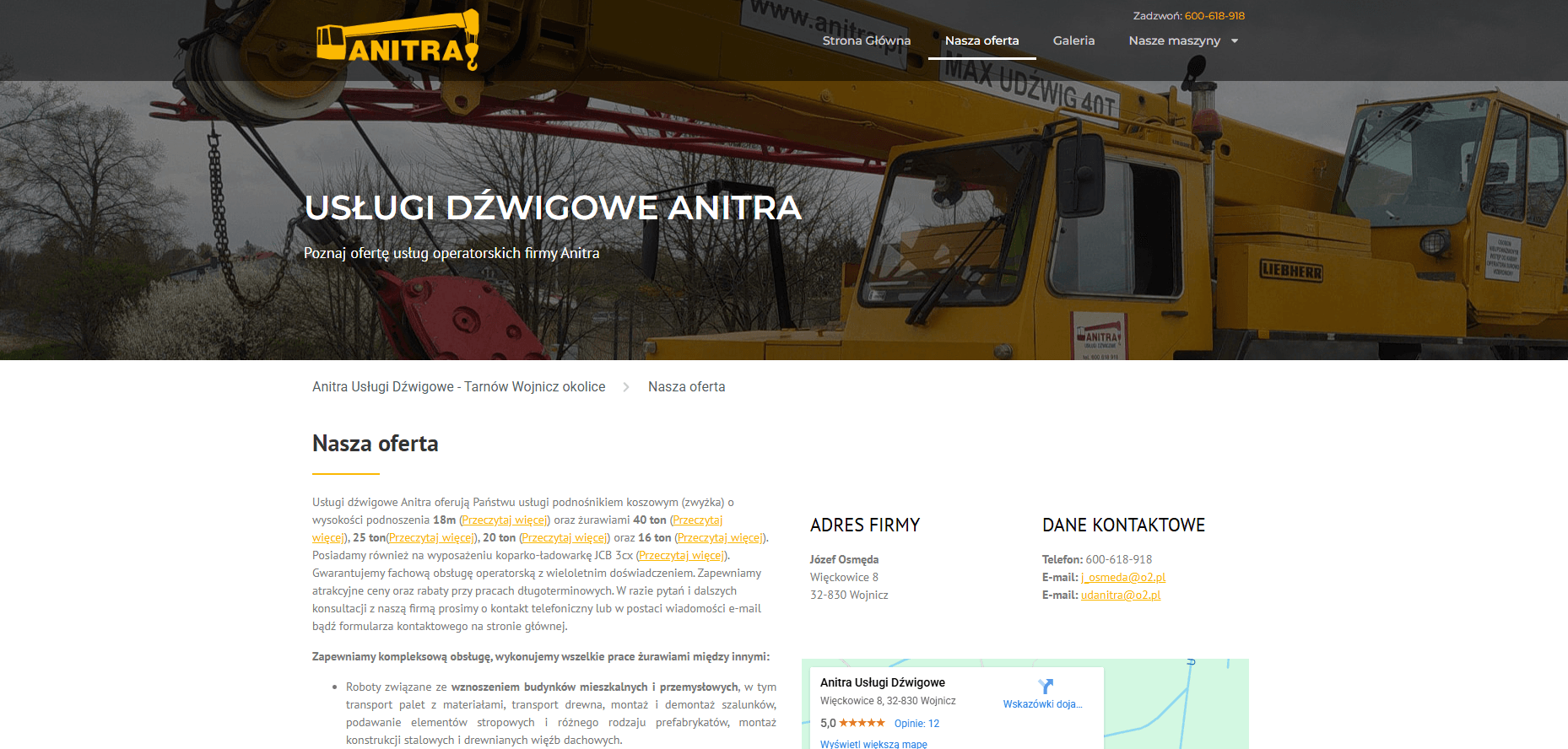Click breadcrumb Anitra Usługi Dźwigowe - Tarnów Wojnicz okolice
The image size is (1568, 749).
pos(459,386)
